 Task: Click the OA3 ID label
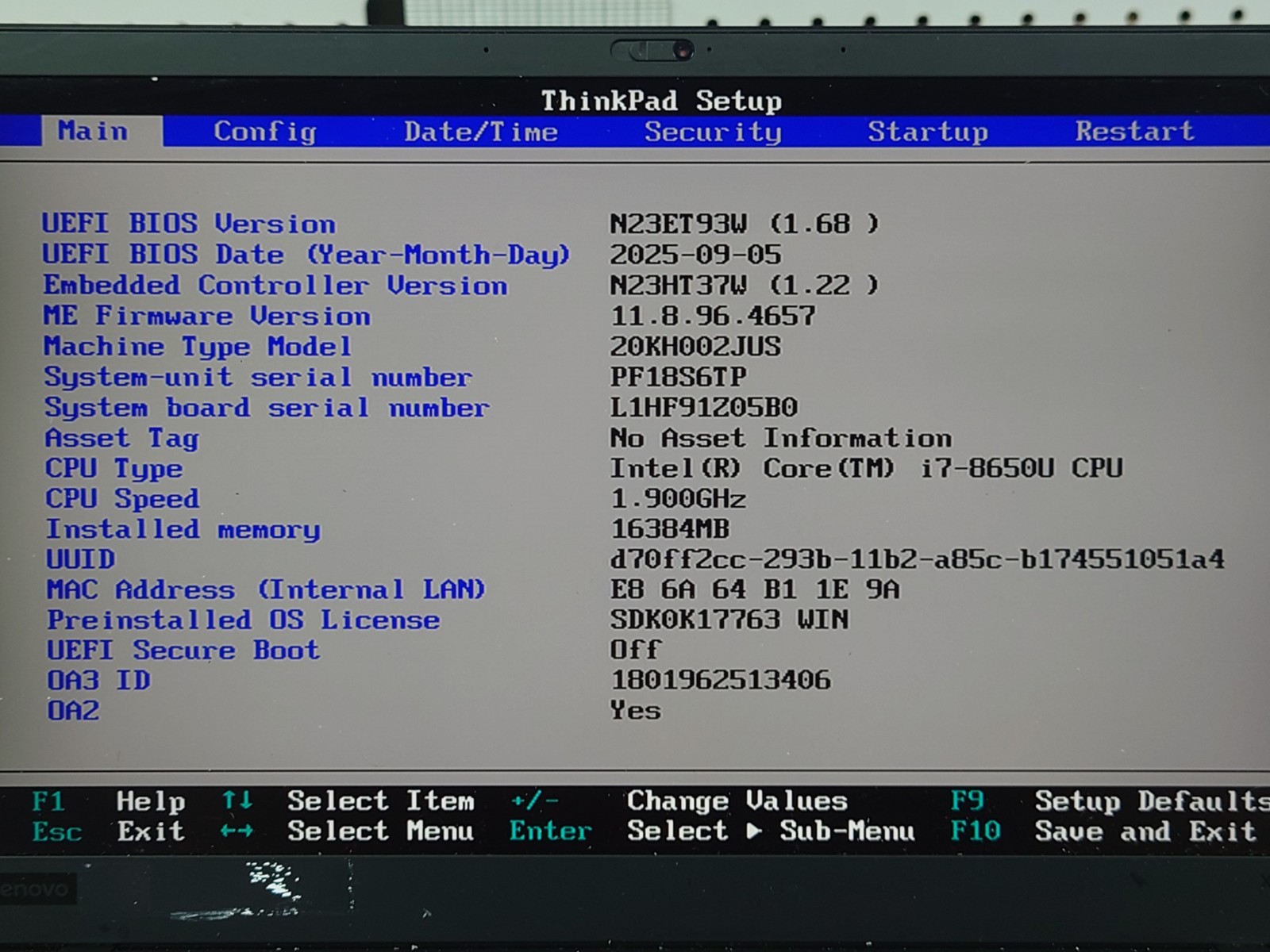tap(98, 681)
